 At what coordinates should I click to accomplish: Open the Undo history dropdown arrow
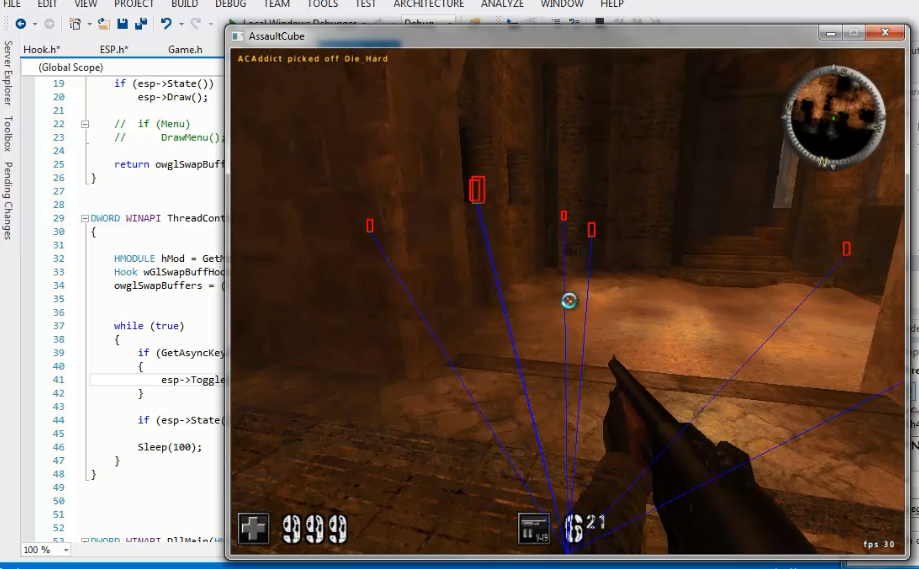click(181, 24)
